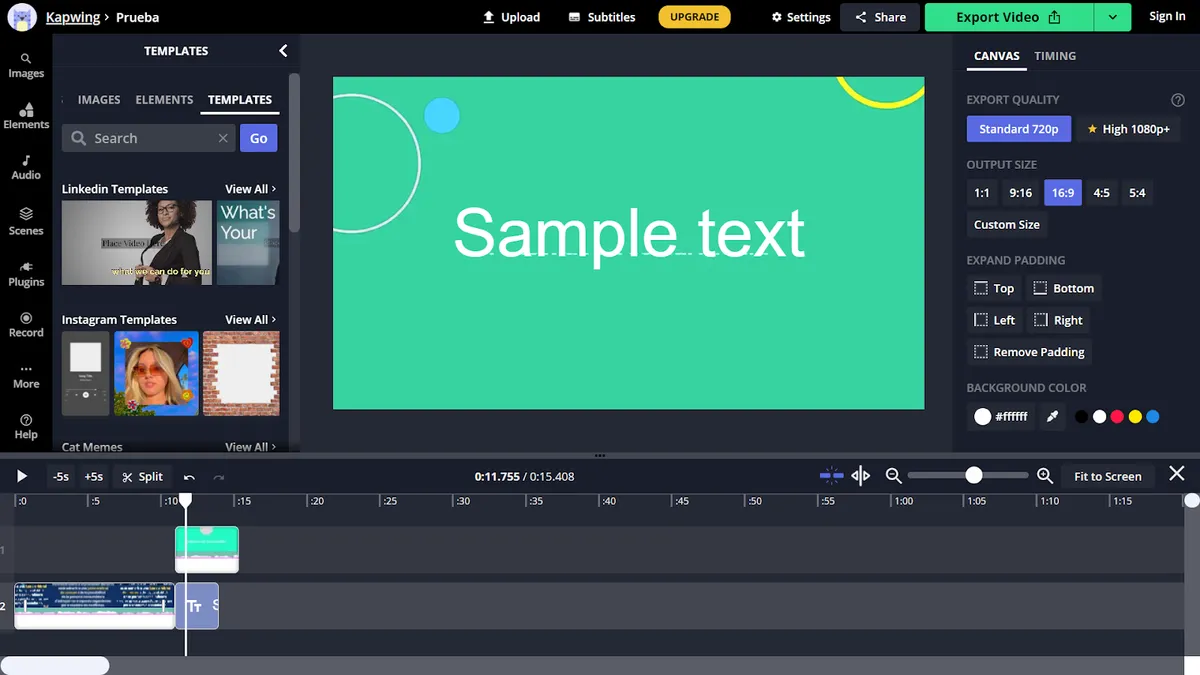Select the text clip on timeline
1200x675 pixels.
pyautogui.click(x=197, y=606)
